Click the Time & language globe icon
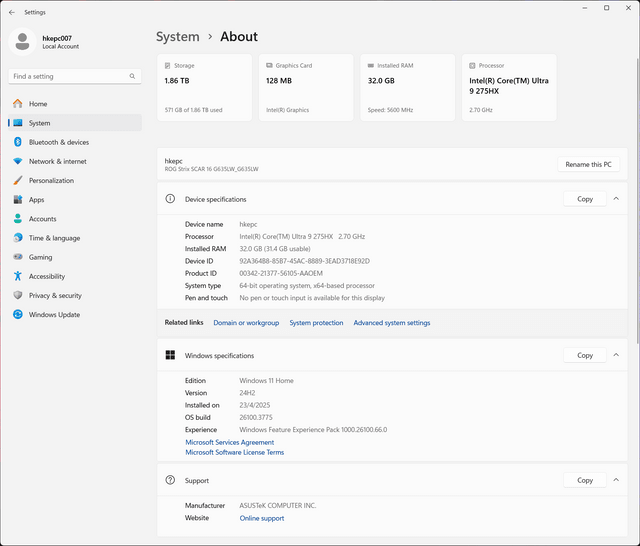640x546 pixels. pyautogui.click(x=18, y=238)
